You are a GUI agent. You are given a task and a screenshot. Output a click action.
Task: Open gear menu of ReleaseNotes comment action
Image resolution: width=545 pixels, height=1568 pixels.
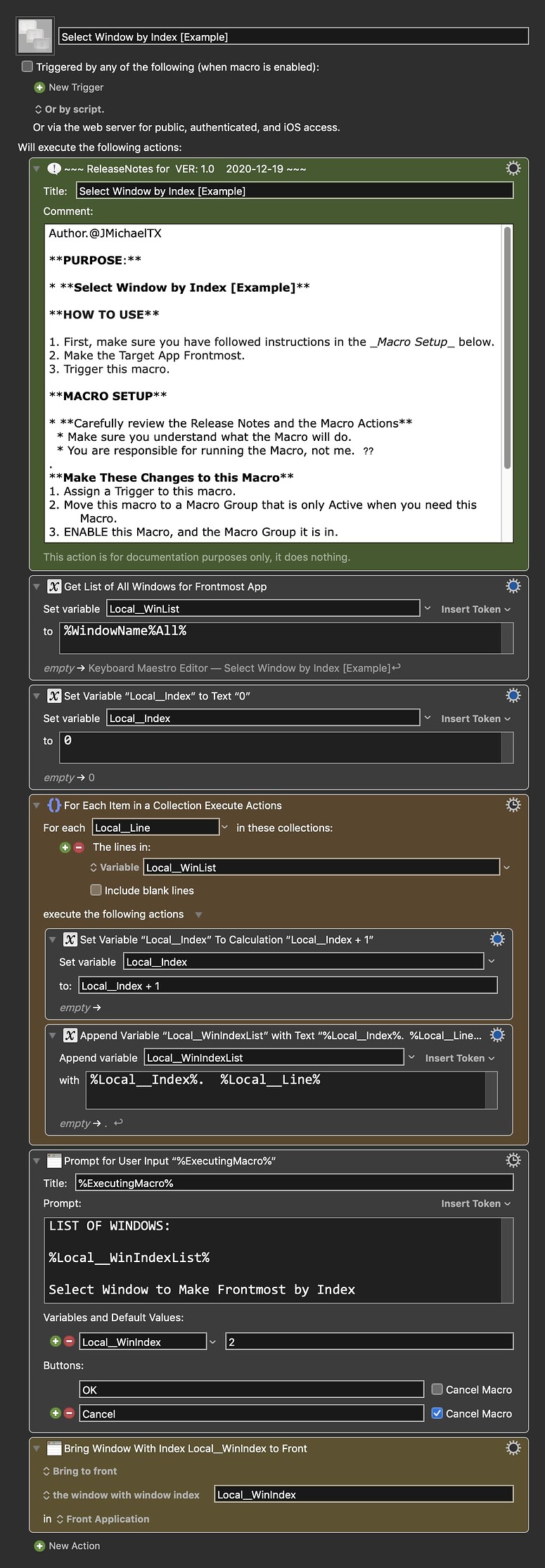(513, 168)
